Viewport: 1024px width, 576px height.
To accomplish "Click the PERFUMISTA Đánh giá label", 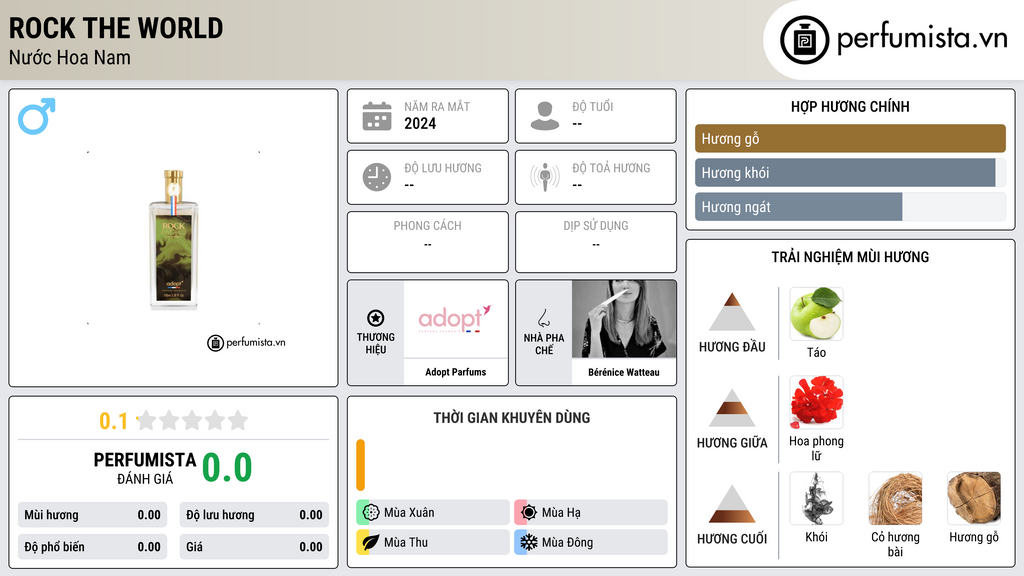I will [x=145, y=468].
